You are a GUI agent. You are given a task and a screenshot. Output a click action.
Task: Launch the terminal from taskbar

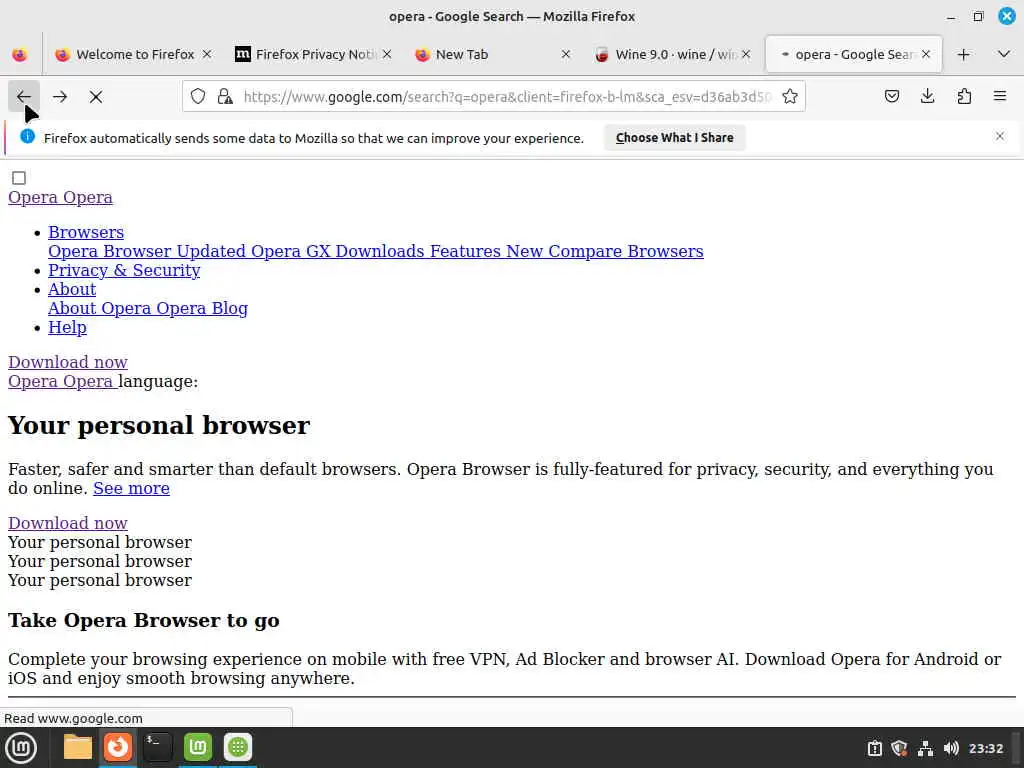tap(157, 747)
